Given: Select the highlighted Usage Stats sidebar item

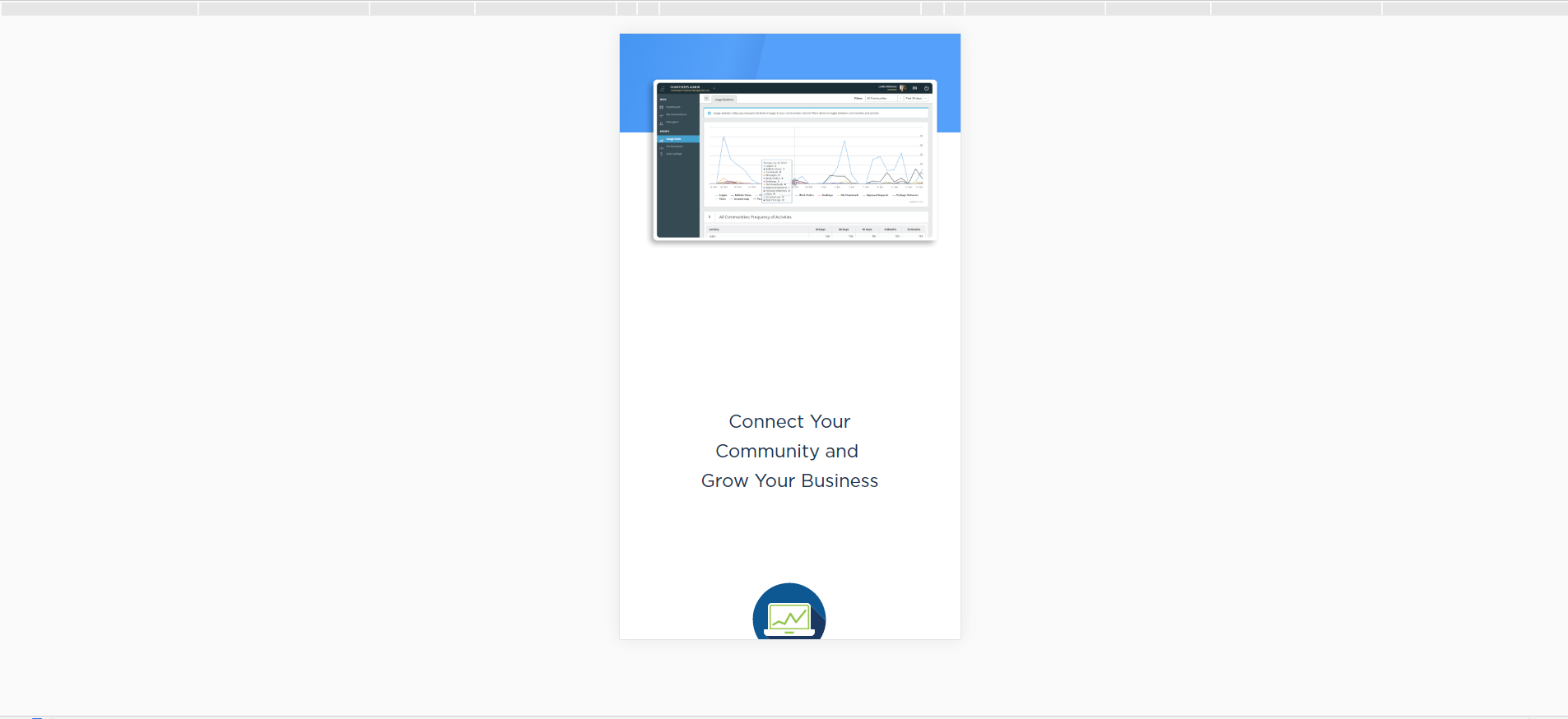Looking at the screenshot, I should pyautogui.click(x=675, y=139).
